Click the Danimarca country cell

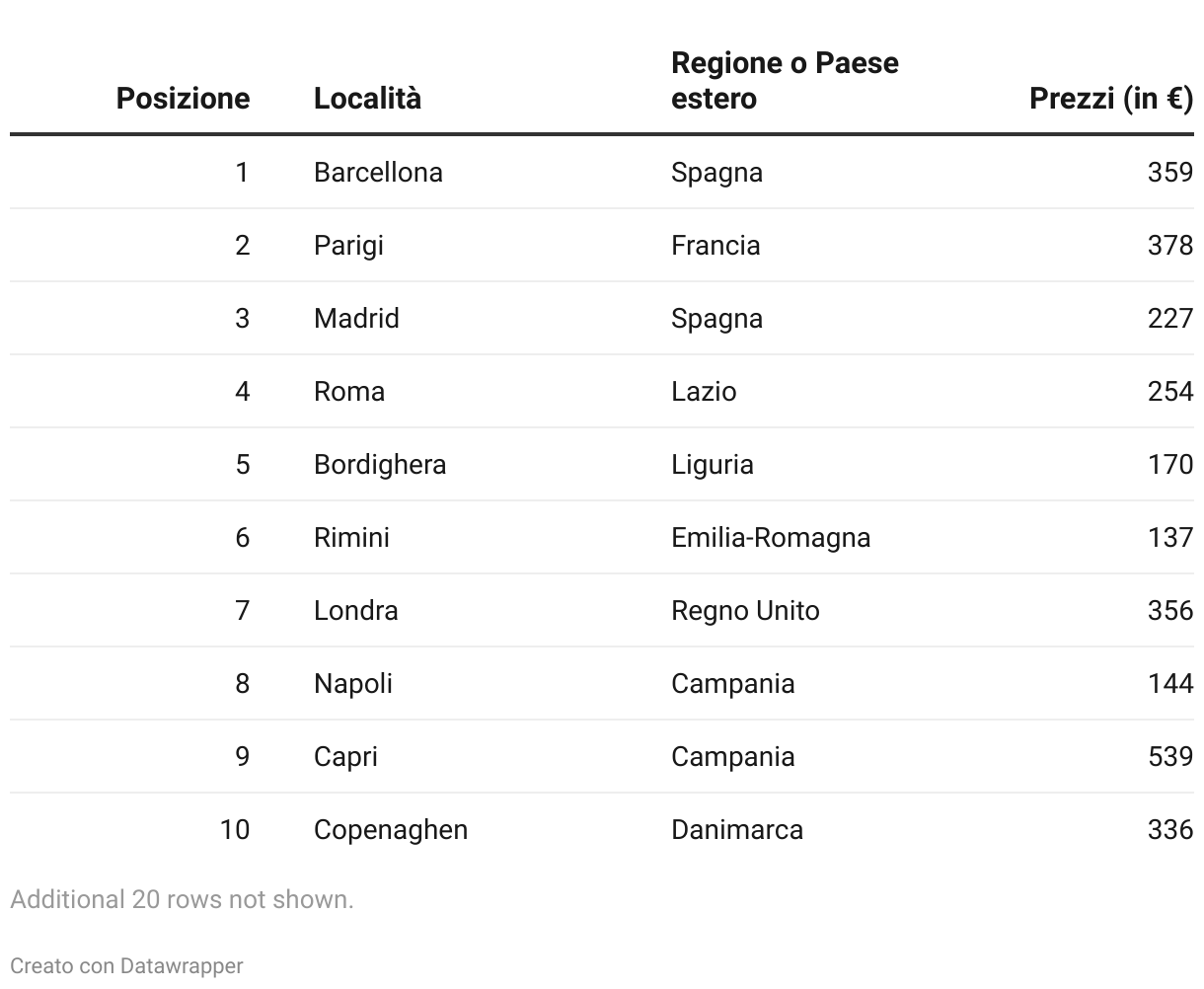click(737, 830)
